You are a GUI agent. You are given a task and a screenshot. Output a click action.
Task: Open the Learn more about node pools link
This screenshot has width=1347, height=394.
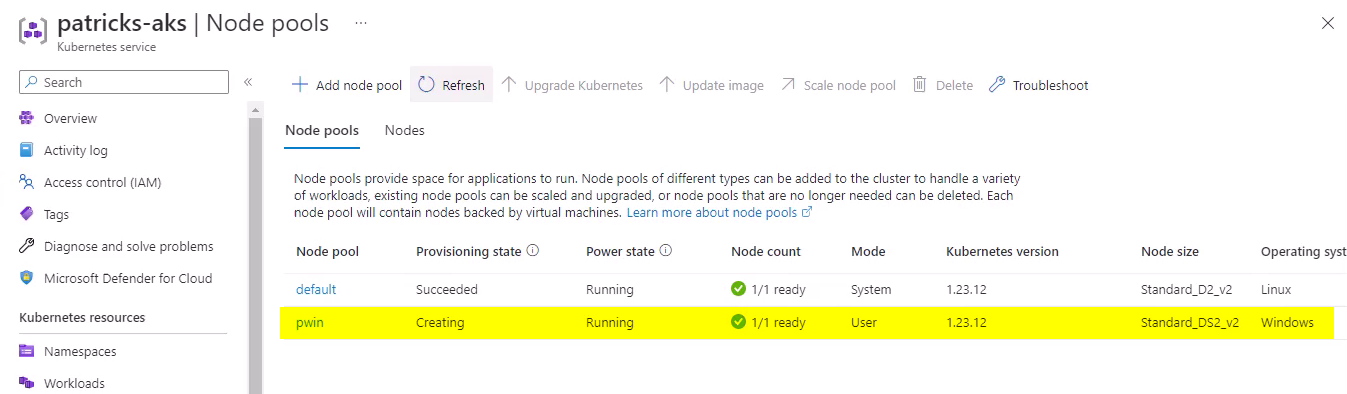tap(719, 213)
